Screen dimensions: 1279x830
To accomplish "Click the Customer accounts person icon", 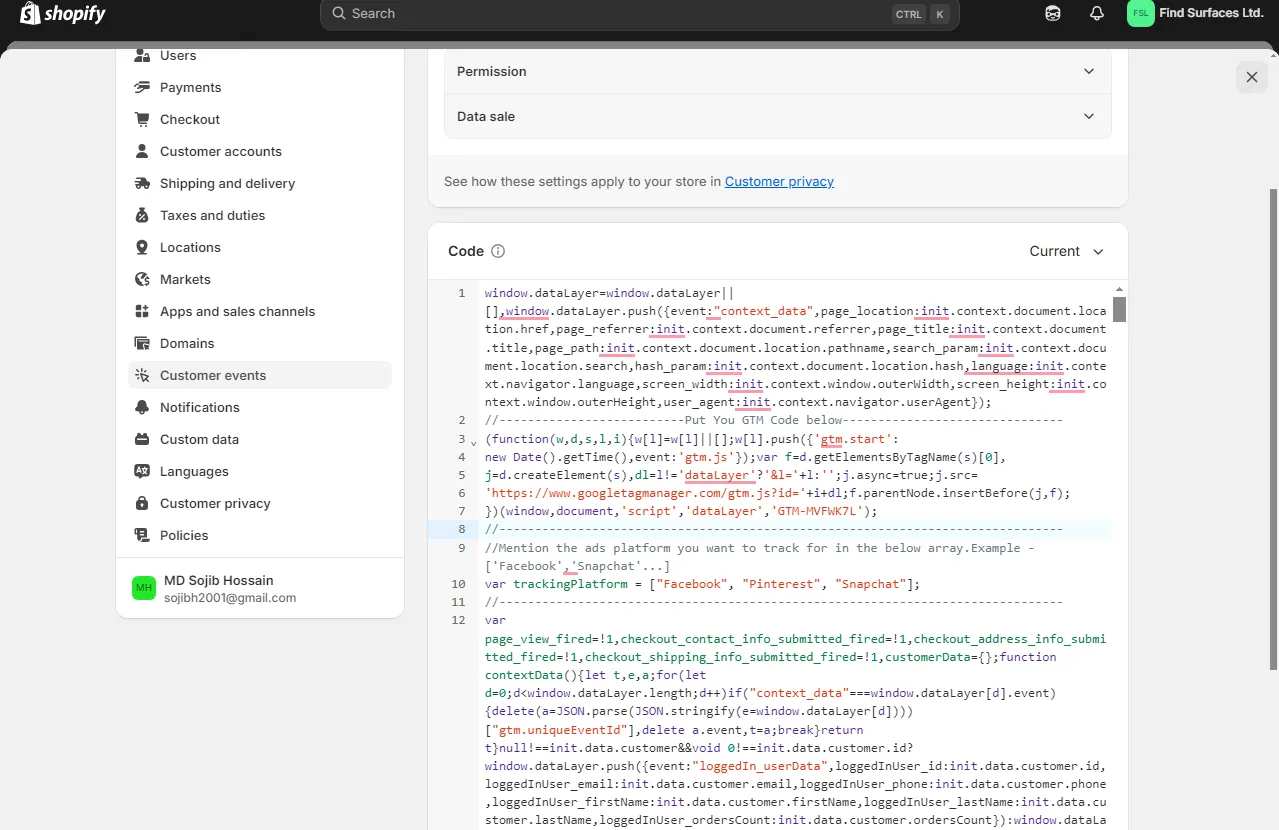I will pyautogui.click(x=142, y=151).
